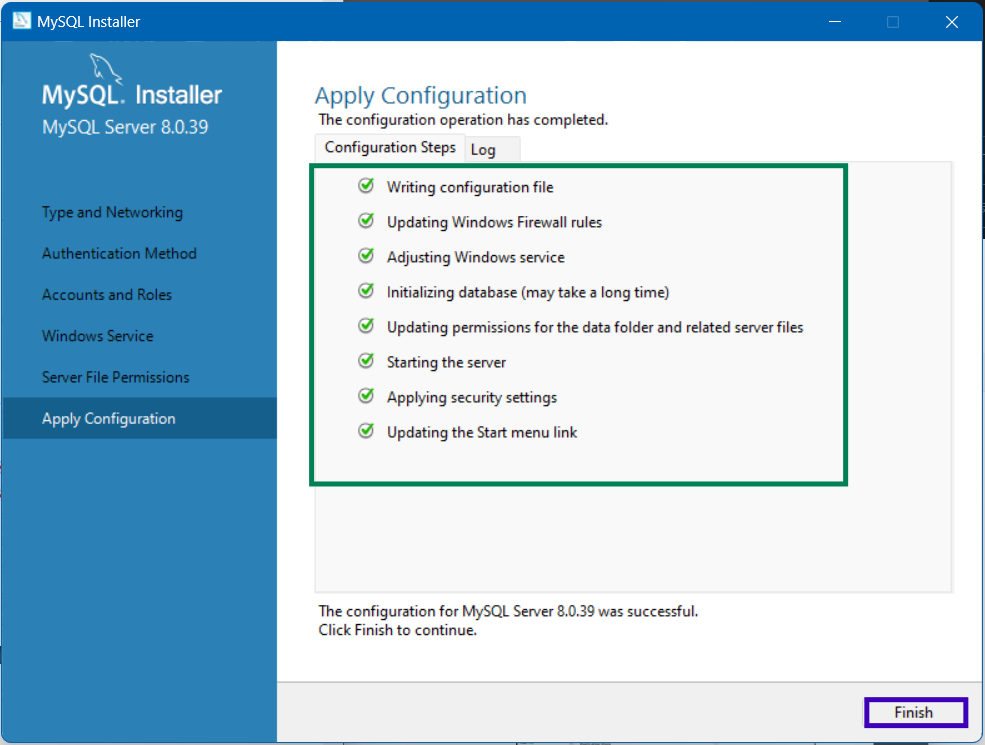This screenshot has height=745, width=985.
Task: Click checkmark icon beside Initializing database
Action: [366, 291]
